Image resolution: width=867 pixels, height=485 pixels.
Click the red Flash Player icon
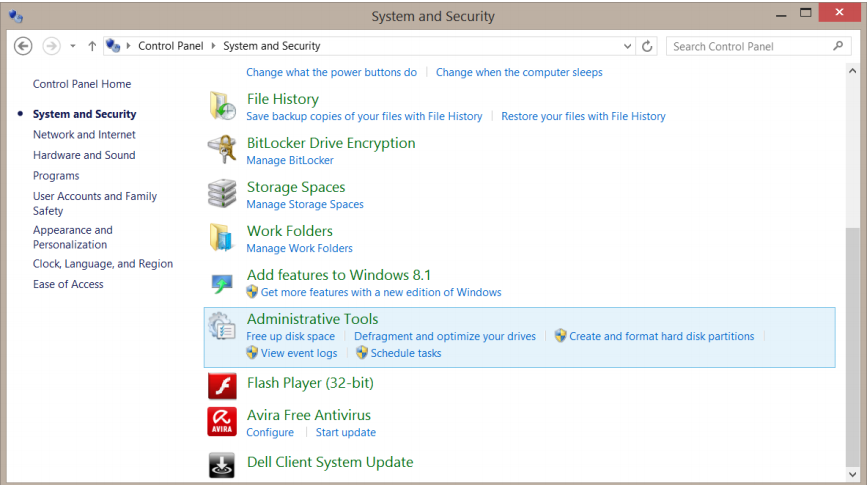tap(222, 385)
